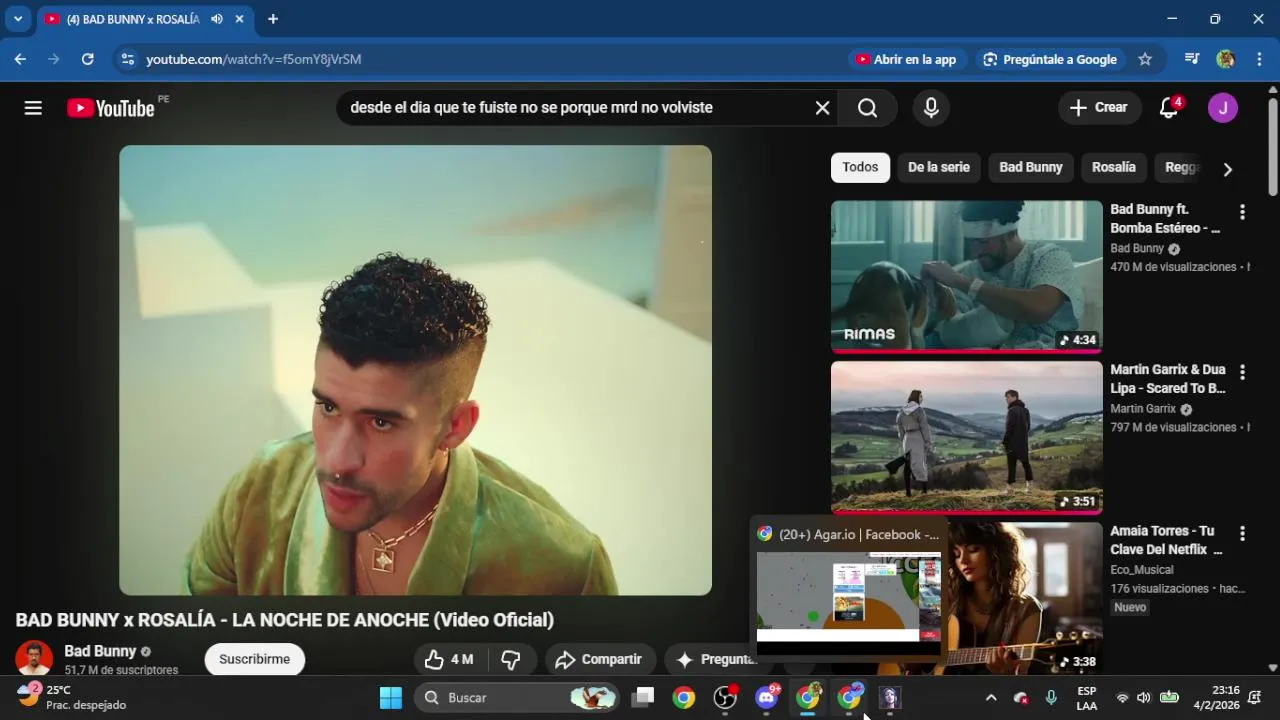Click the Crear button

1099,108
